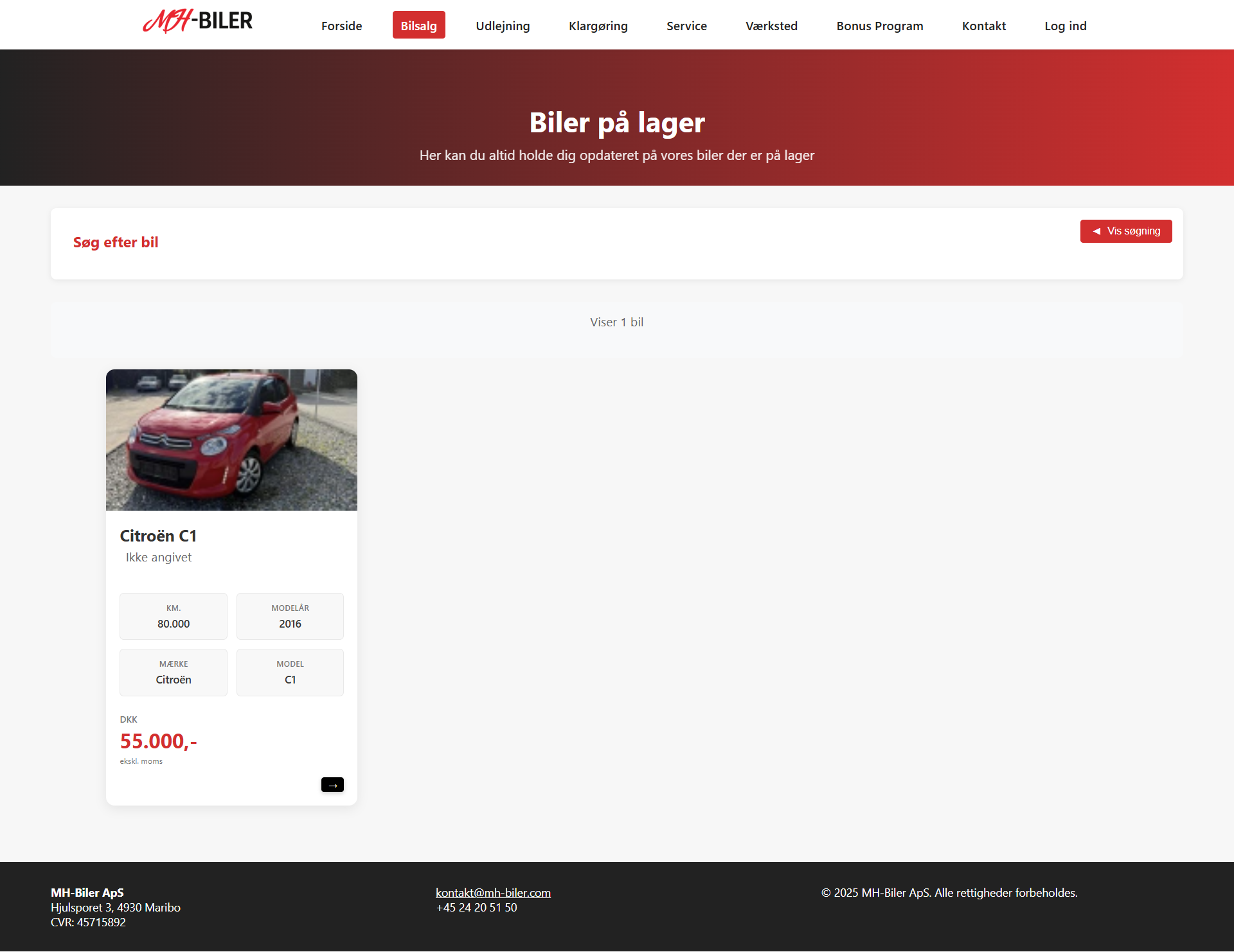Open Bonus Program page
Image resolution: width=1234 pixels, height=952 pixels.
coord(879,26)
